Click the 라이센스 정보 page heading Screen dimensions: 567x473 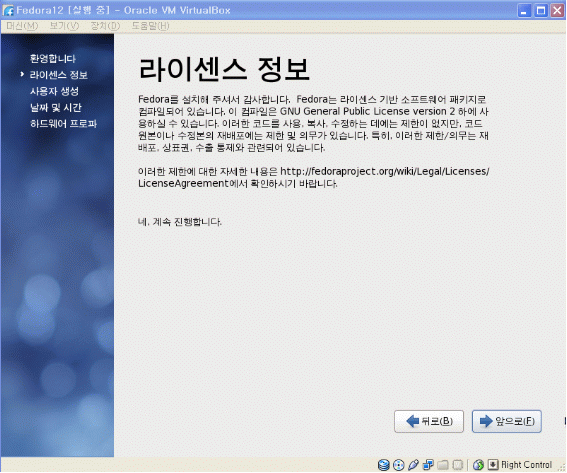tap(224, 69)
